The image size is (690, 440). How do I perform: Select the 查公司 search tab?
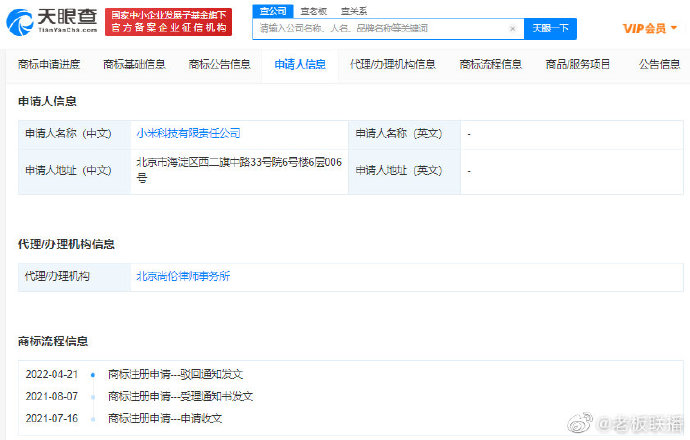coord(272,10)
